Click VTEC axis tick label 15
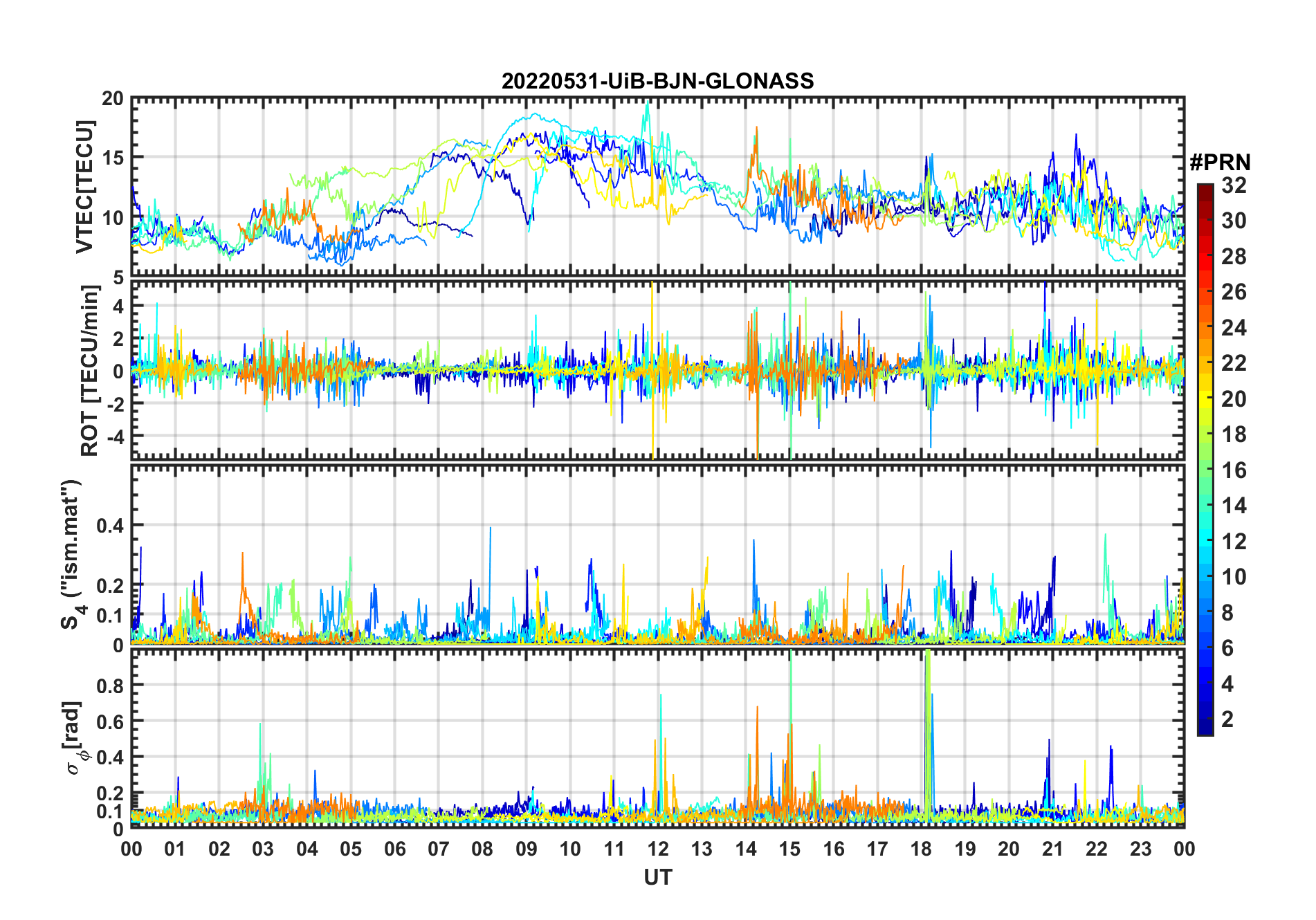The width and height of the screenshot is (1316, 920). pos(113,158)
